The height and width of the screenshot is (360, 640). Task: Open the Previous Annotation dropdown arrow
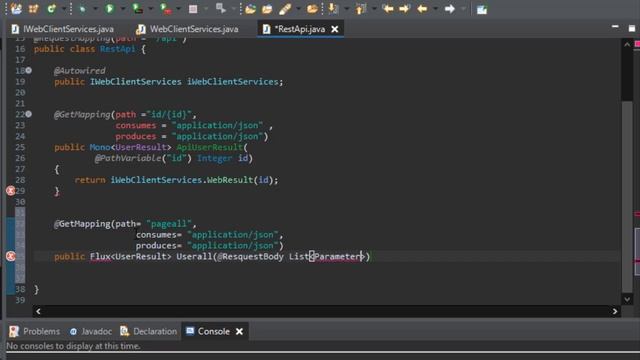pos(373,9)
